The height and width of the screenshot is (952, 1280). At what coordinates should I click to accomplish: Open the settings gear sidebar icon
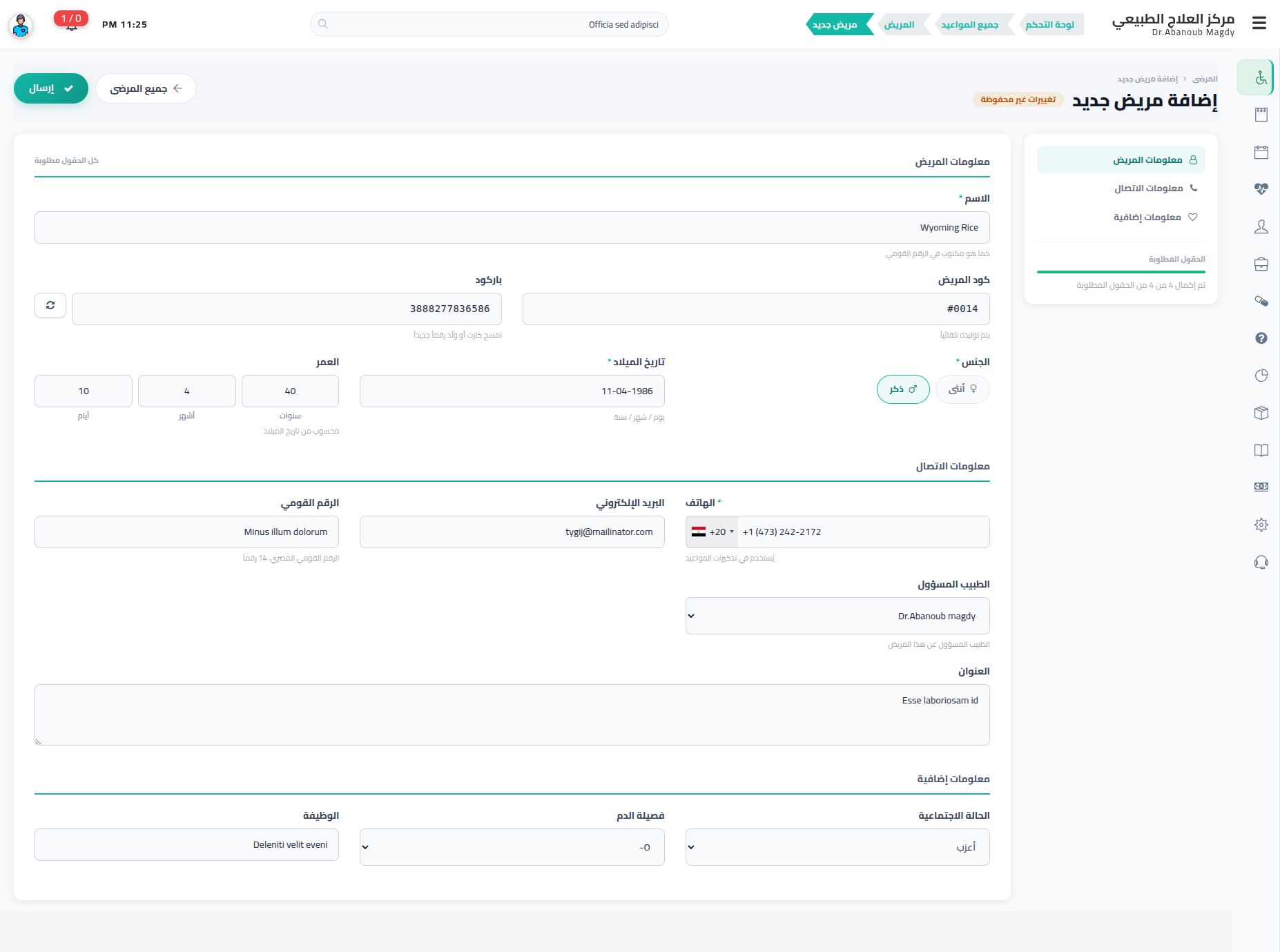pyautogui.click(x=1261, y=525)
